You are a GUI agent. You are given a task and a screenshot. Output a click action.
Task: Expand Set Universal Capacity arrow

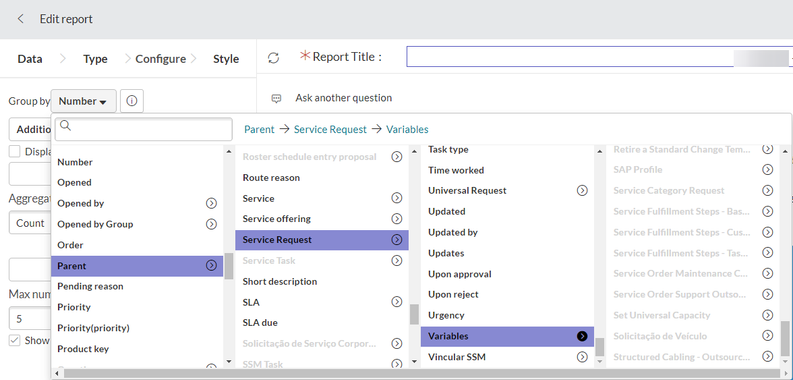coord(768,315)
